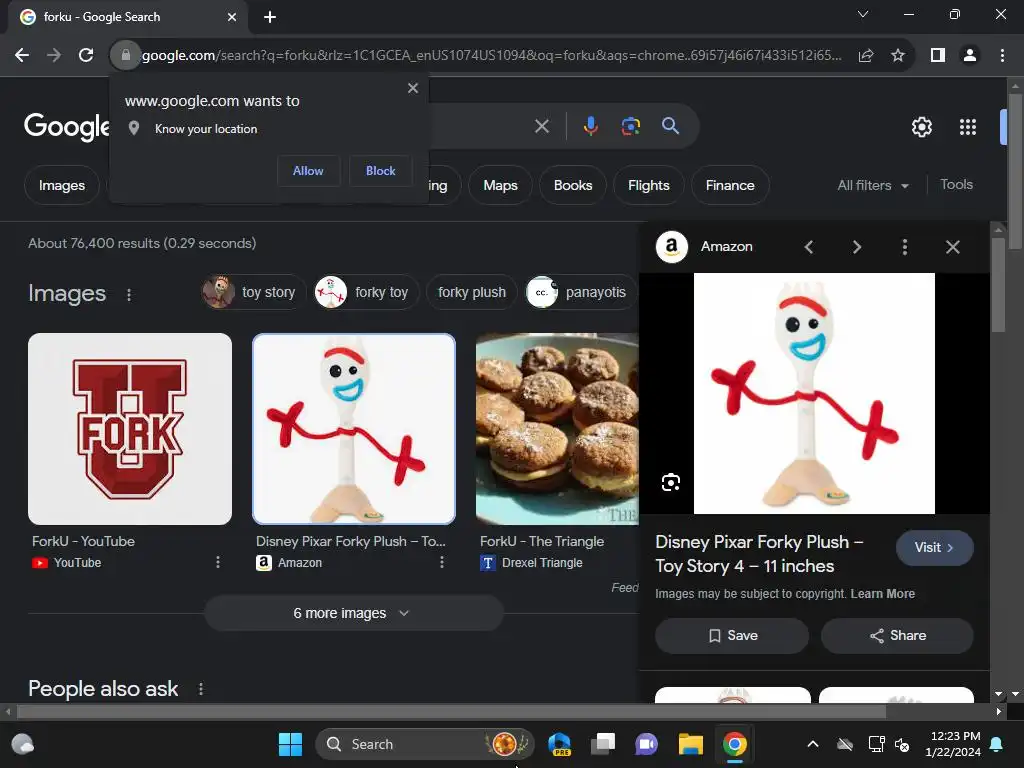This screenshot has height=768, width=1024.
Task: Switch to Flights results
Action: click(x=648, y=185)
